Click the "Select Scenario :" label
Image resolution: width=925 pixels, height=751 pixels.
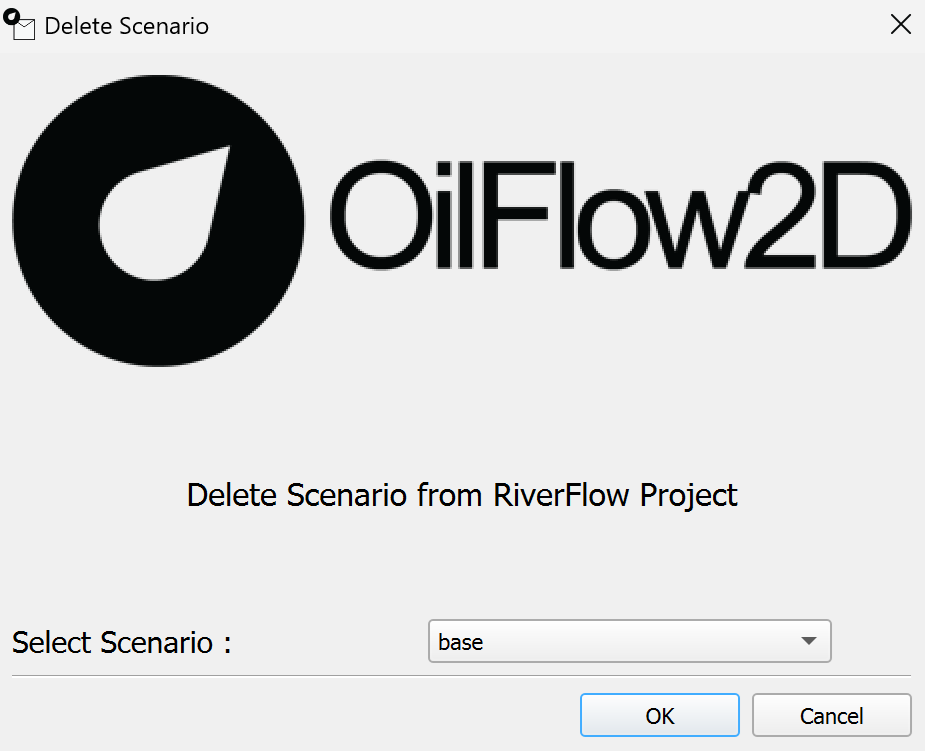coord(122,642)
